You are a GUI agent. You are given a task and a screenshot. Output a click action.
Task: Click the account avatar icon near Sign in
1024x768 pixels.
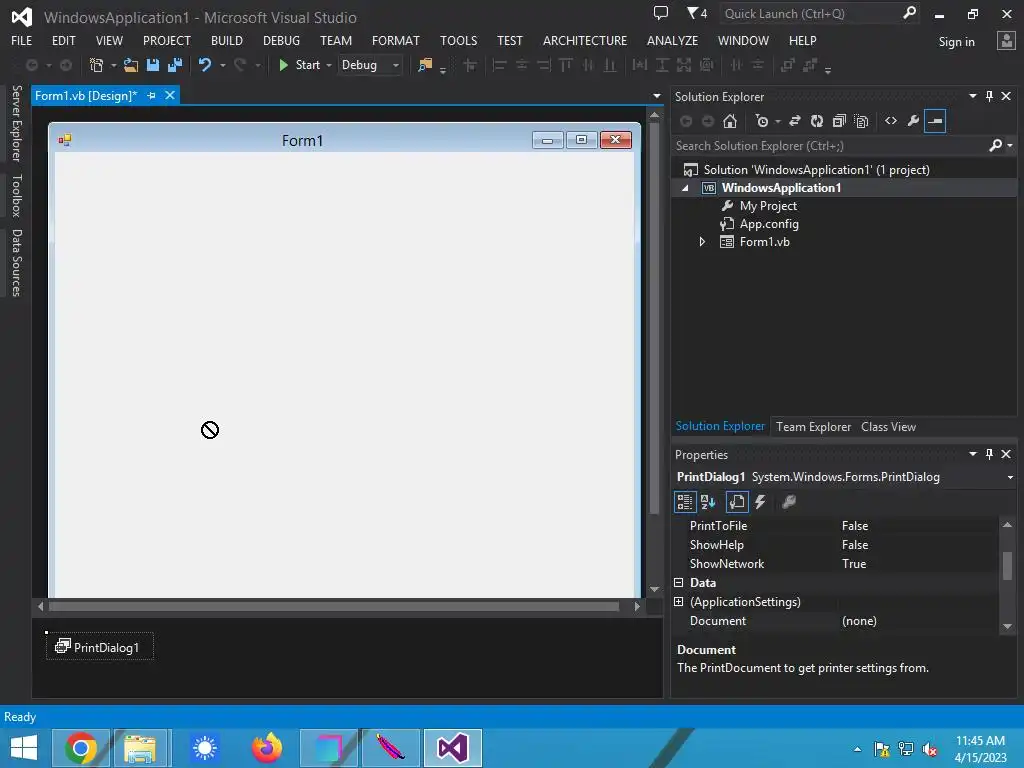coord(1006,41)
